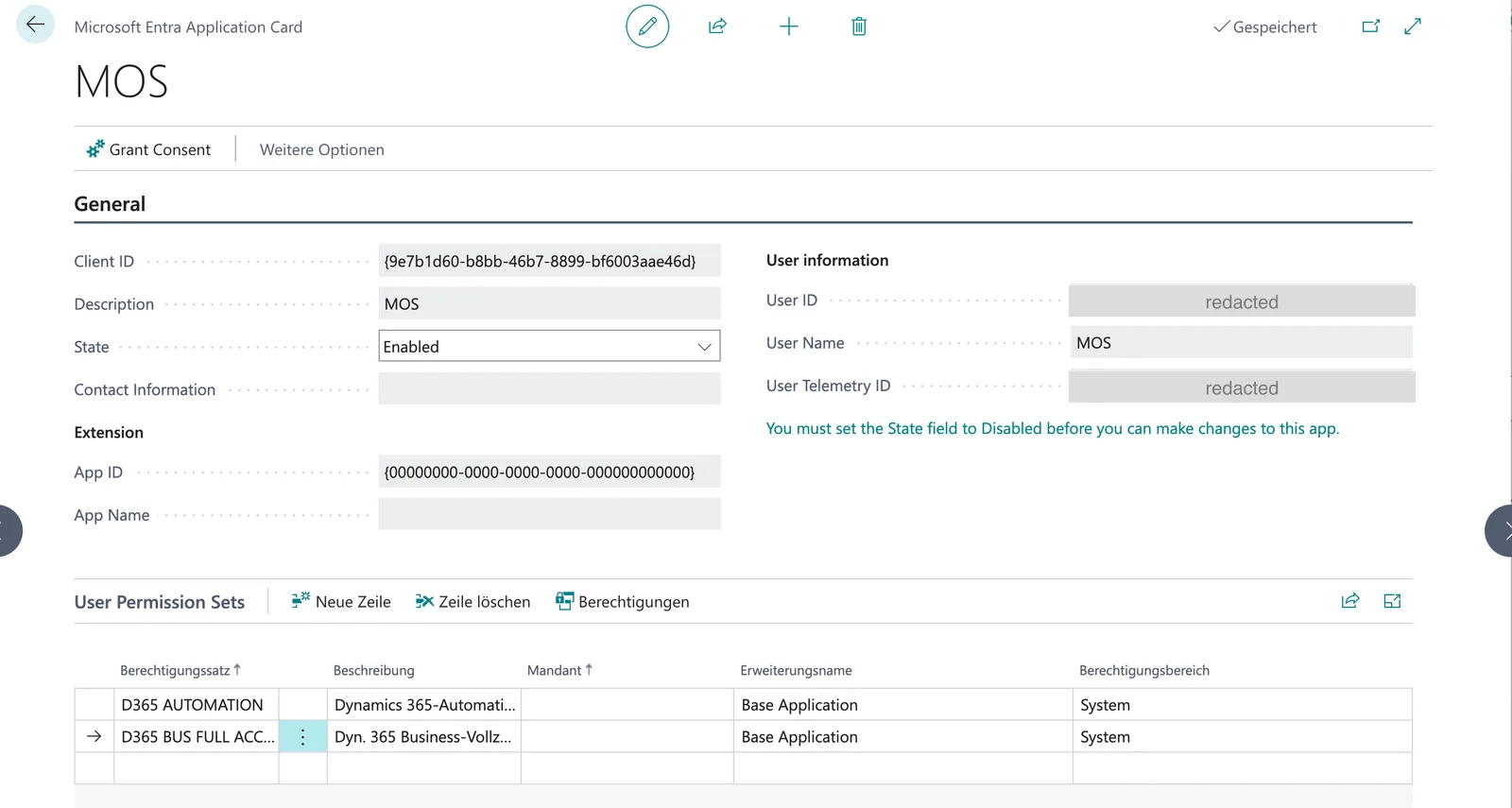1512x808 pixels.
Task: Open row menu for D365 BUS FULL ACC
Action: [x=303, y=737]
